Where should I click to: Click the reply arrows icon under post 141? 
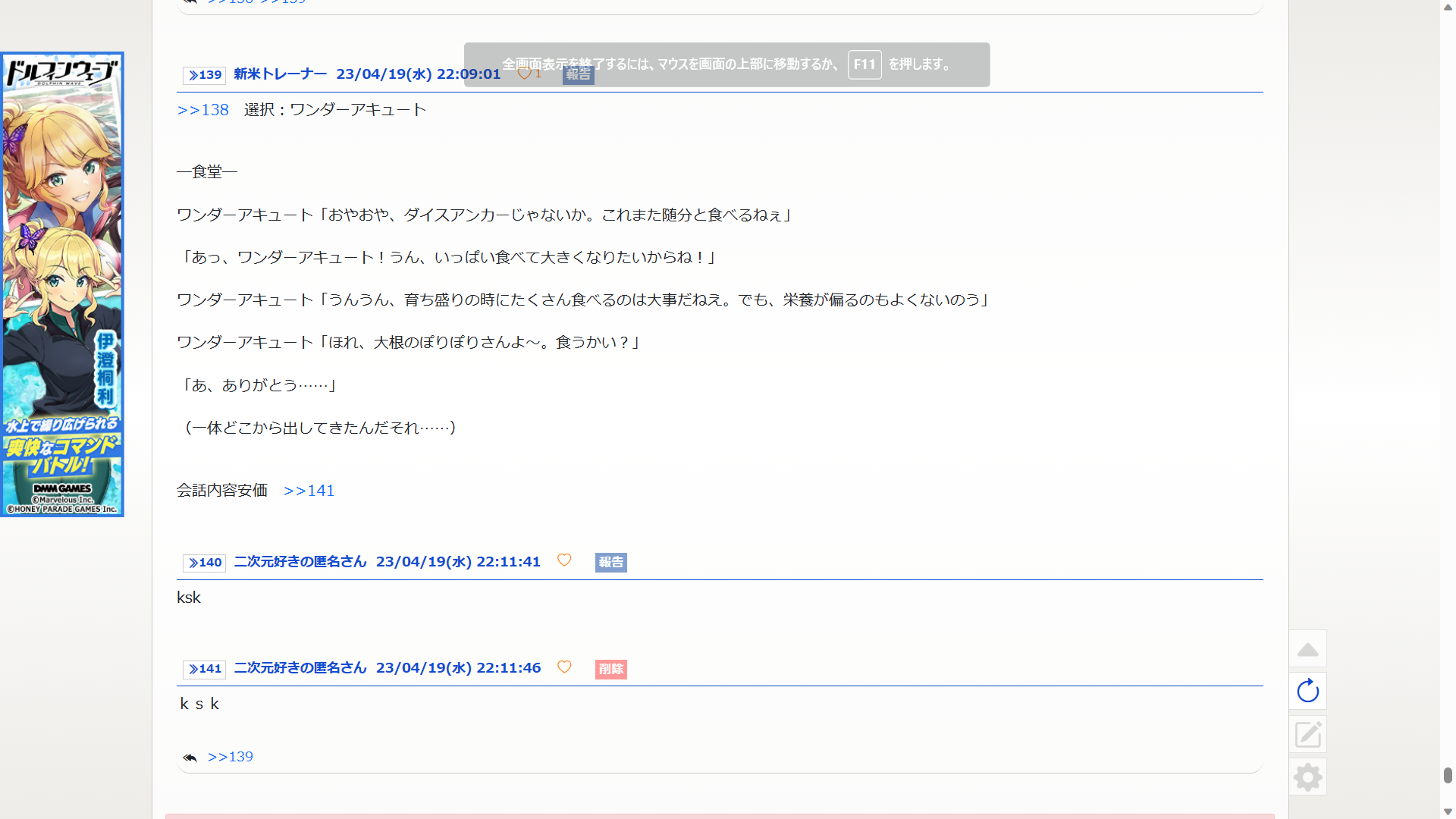pyautogui.click(x=190, y=758)
